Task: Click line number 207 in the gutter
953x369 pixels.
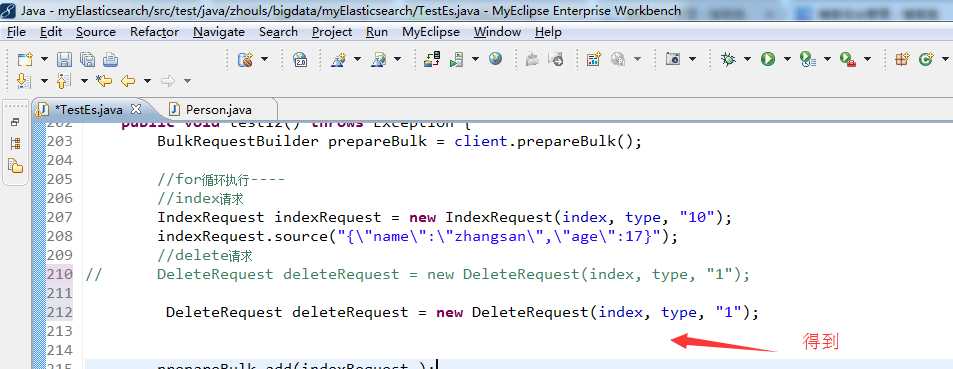Action: coord(60,217)
